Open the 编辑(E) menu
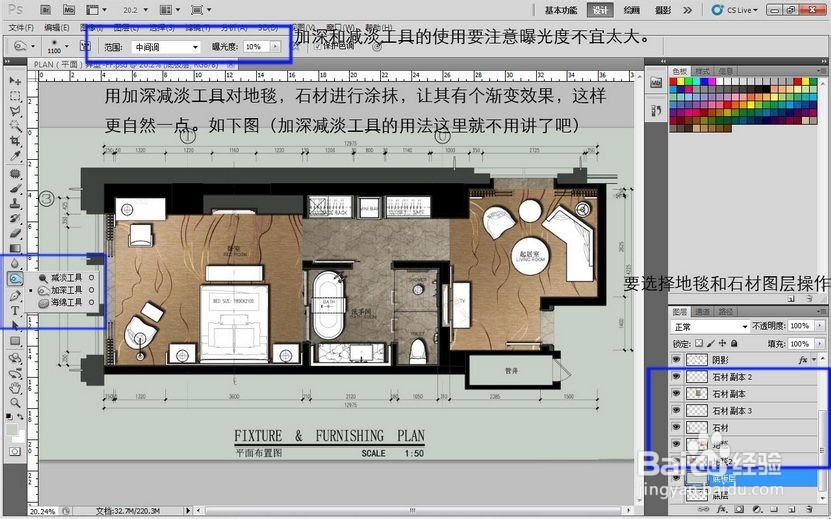The height and width of the screenshot is (519, 831). point(57,28)
